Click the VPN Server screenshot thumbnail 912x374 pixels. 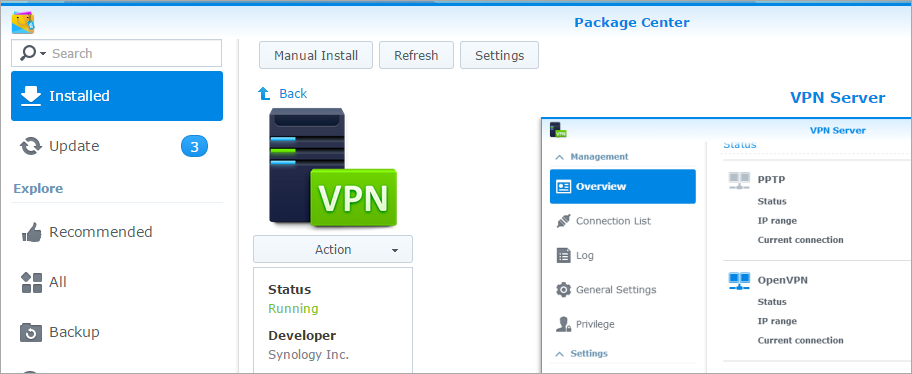coord(726,245)
